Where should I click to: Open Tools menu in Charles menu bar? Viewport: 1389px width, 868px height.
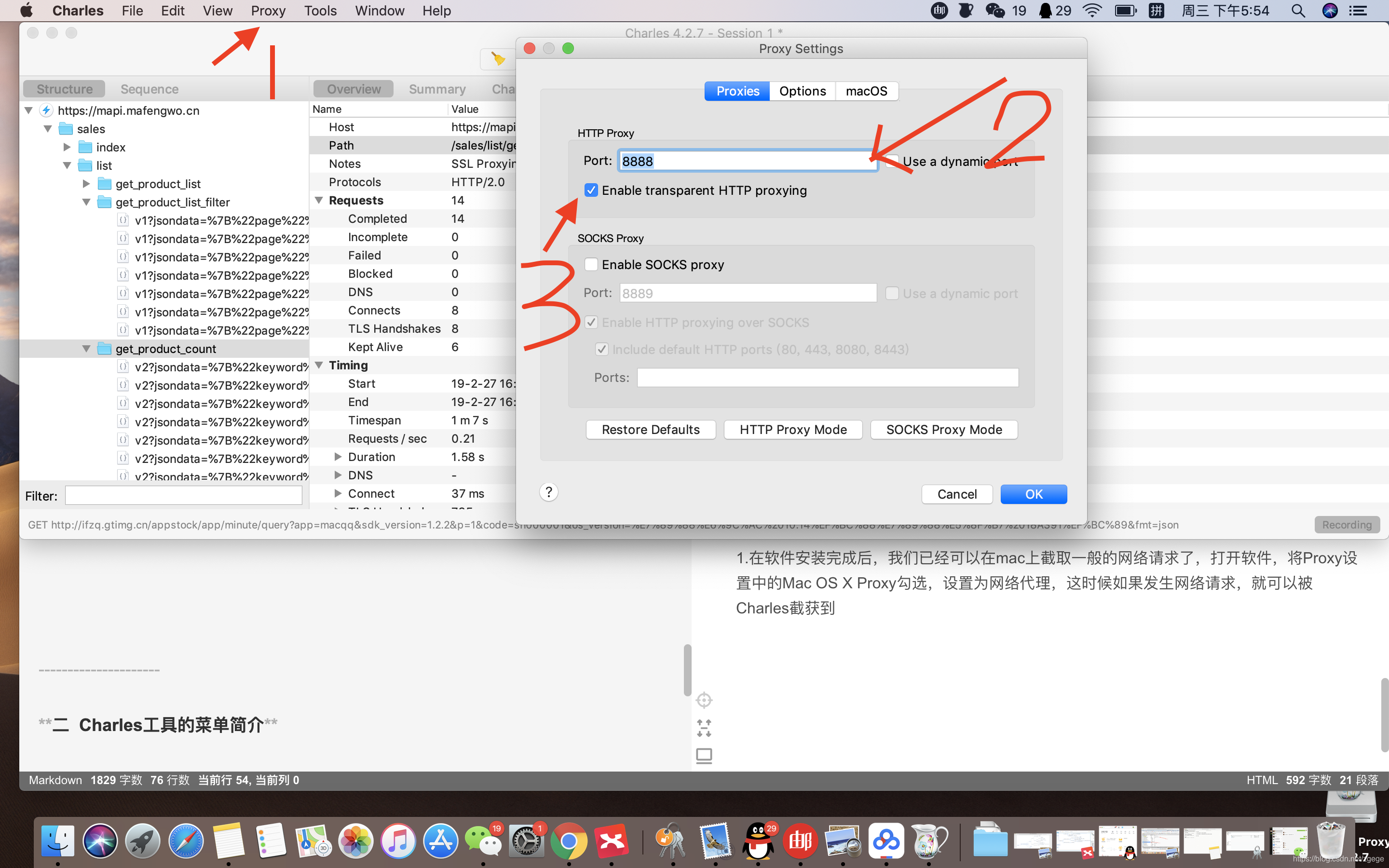(x=319, y=11)
